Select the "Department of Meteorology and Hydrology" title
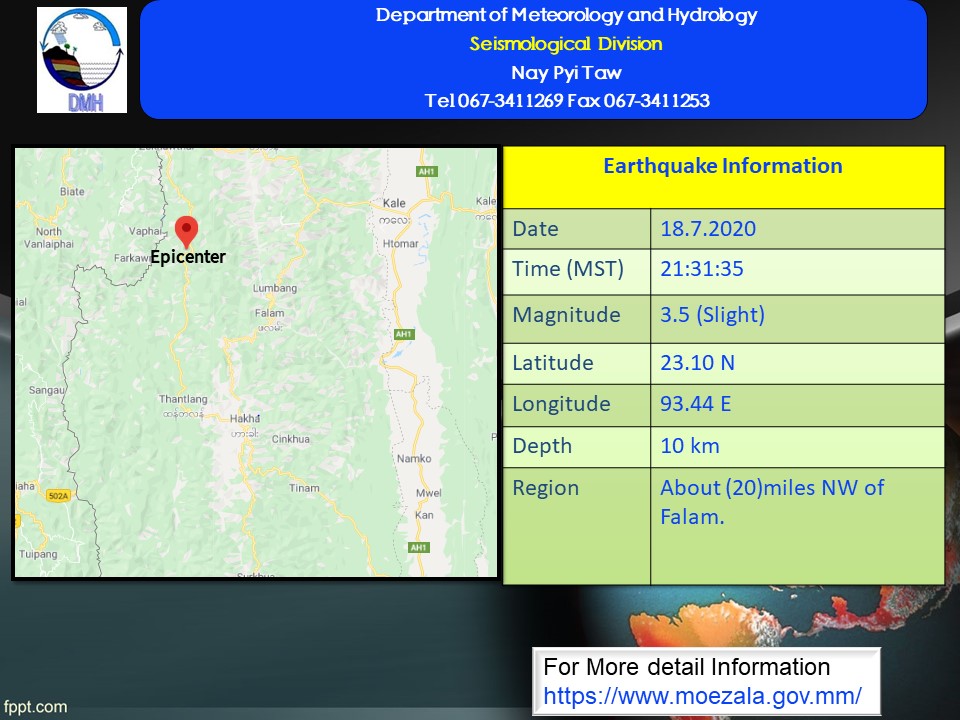This screenshot has height=720, width=960. (x=566, y=15)
